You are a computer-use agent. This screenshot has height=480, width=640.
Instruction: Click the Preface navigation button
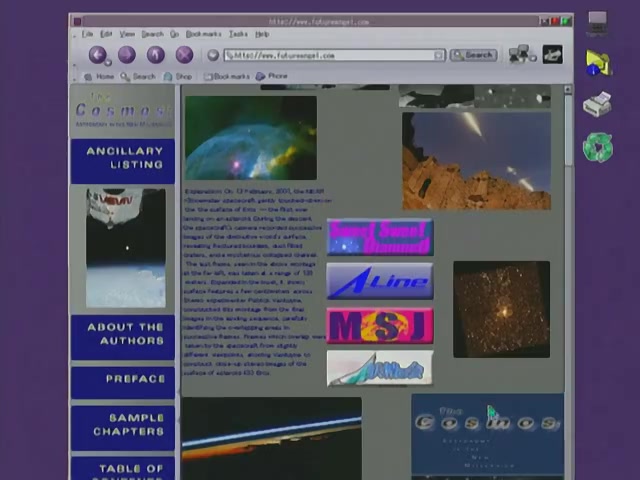click(123, 379)
